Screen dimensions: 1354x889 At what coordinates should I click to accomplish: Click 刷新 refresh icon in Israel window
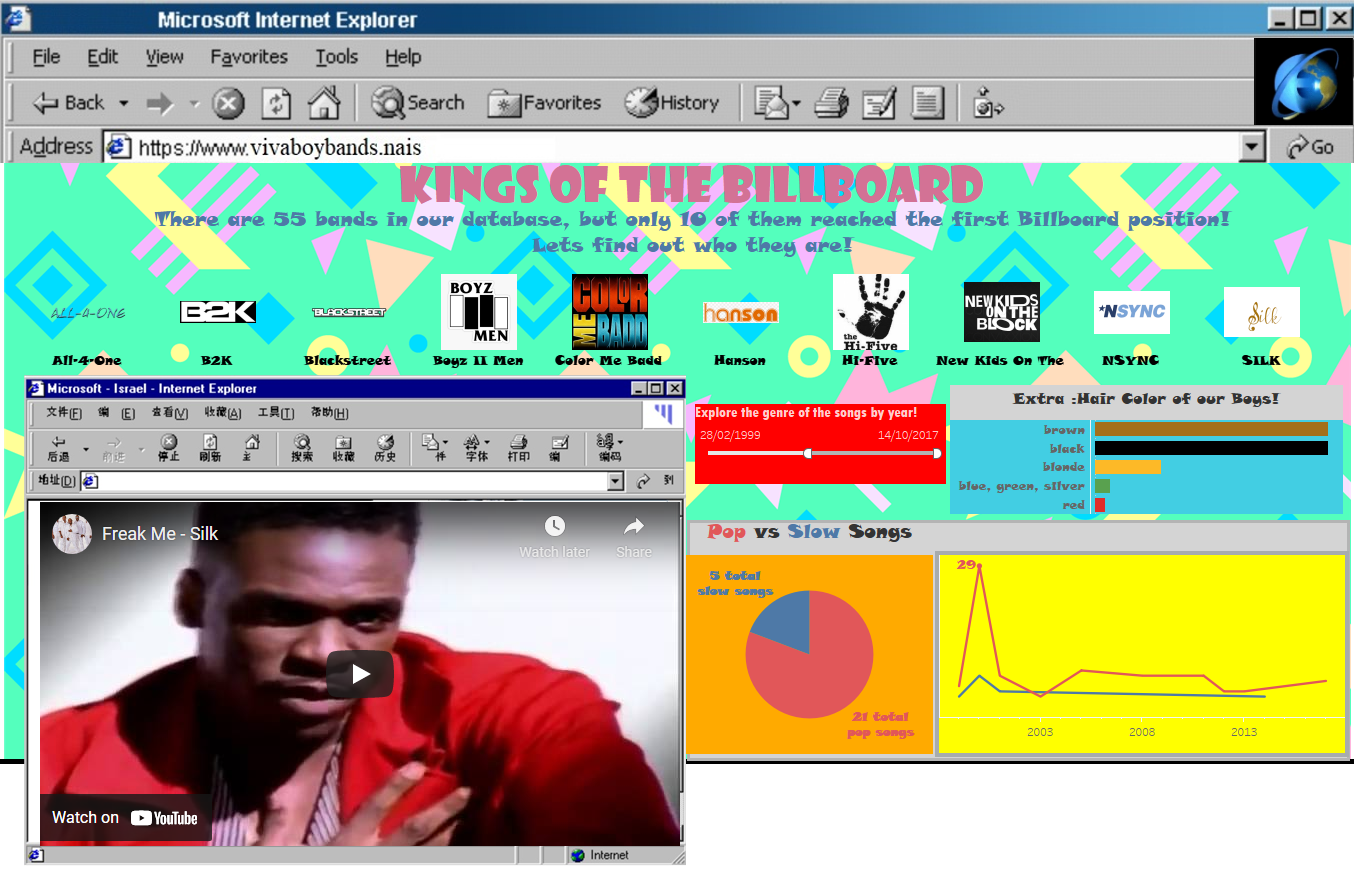(x=210, y=449)
